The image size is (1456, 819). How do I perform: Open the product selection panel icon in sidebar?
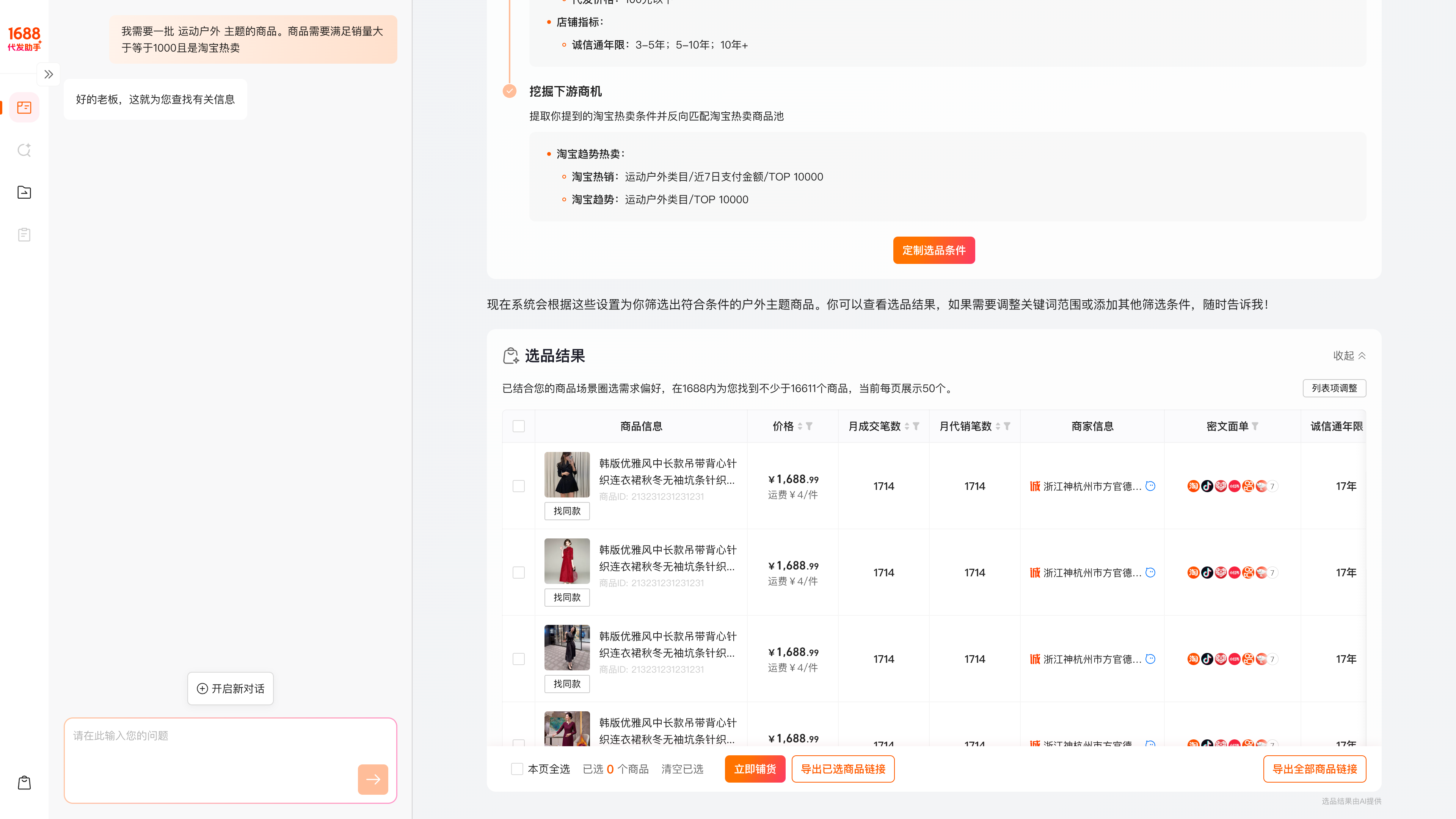(24, 107)
